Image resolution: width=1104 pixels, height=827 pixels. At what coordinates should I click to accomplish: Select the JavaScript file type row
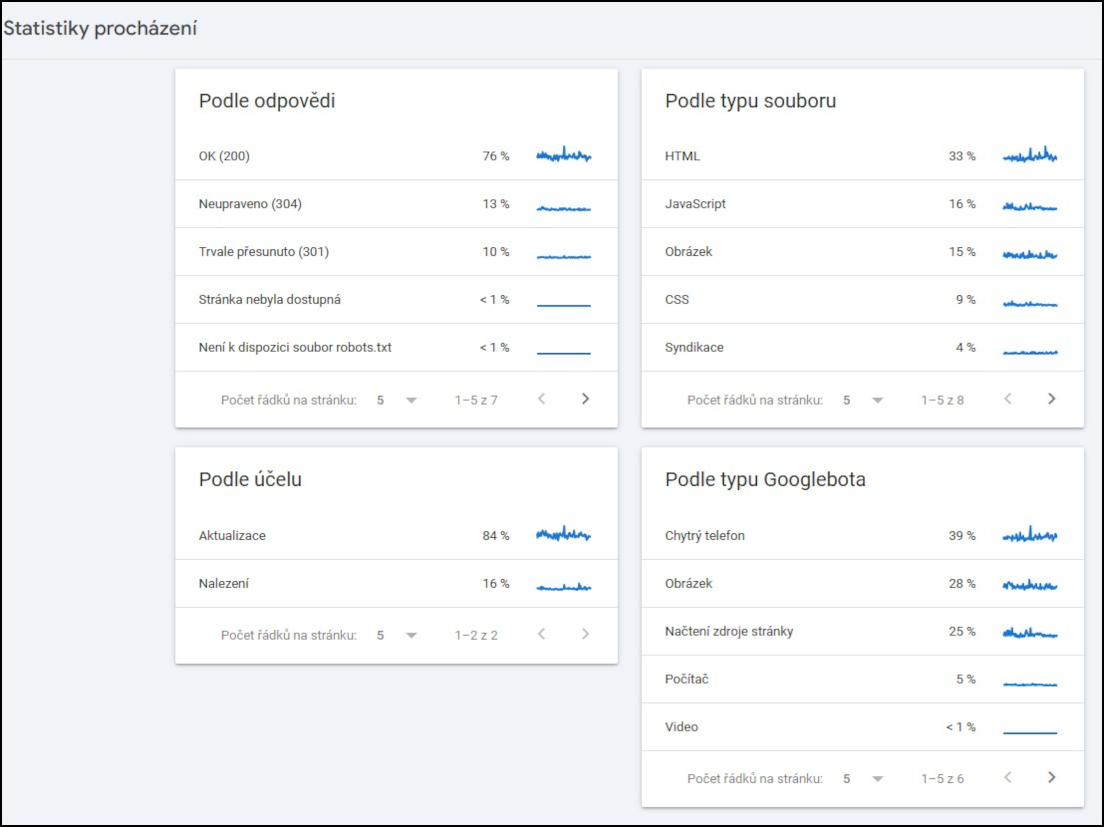(x=861, y=204)
